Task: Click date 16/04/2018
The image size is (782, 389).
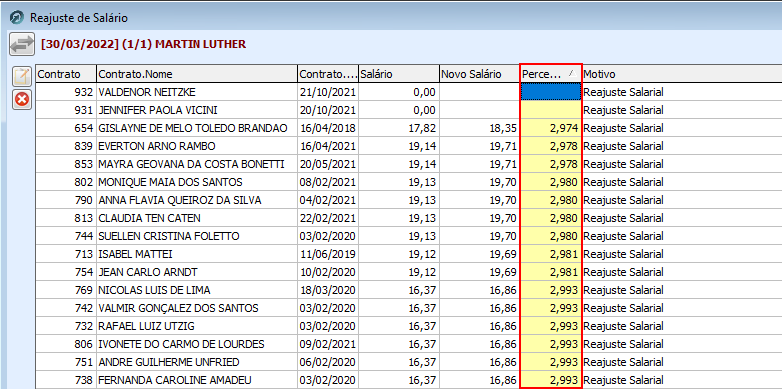Action: pos(328,128)
